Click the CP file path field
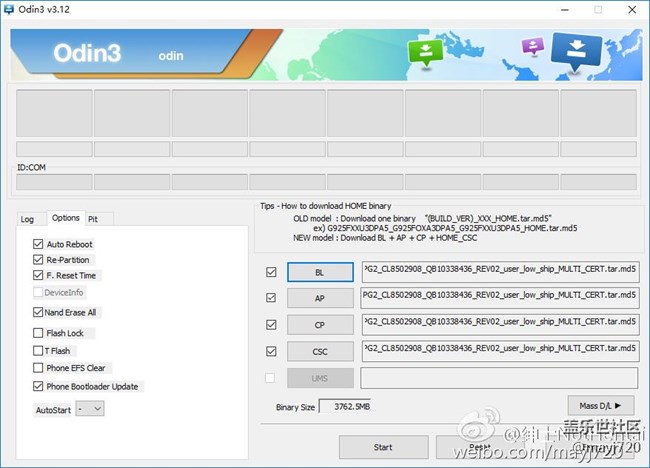 pos(500,325)
